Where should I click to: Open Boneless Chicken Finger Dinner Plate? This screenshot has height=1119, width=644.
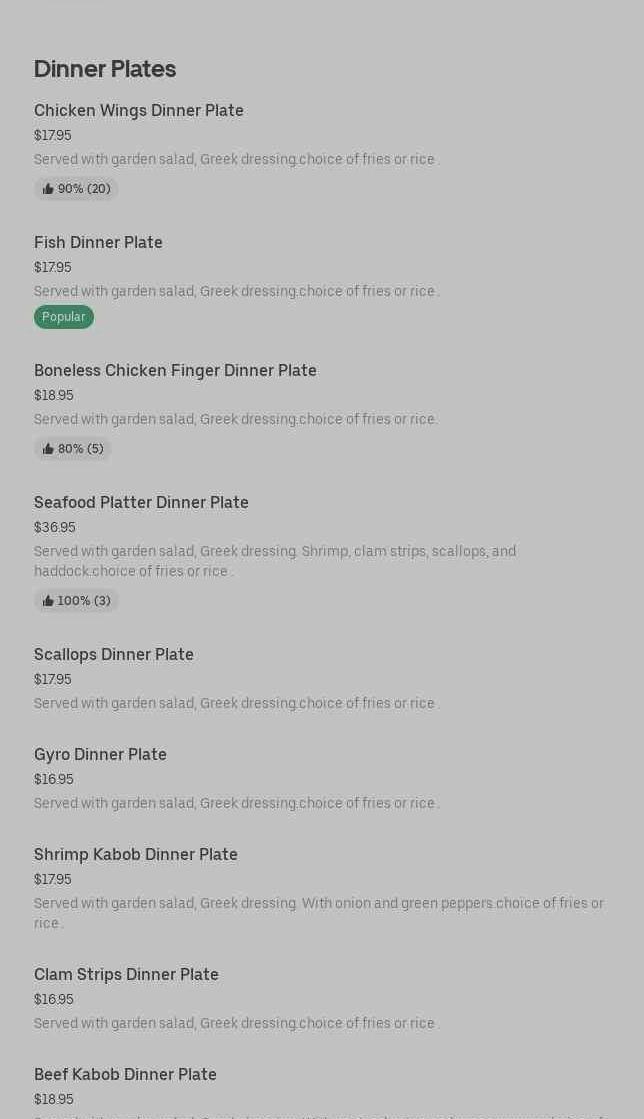(x=175, y=370)
